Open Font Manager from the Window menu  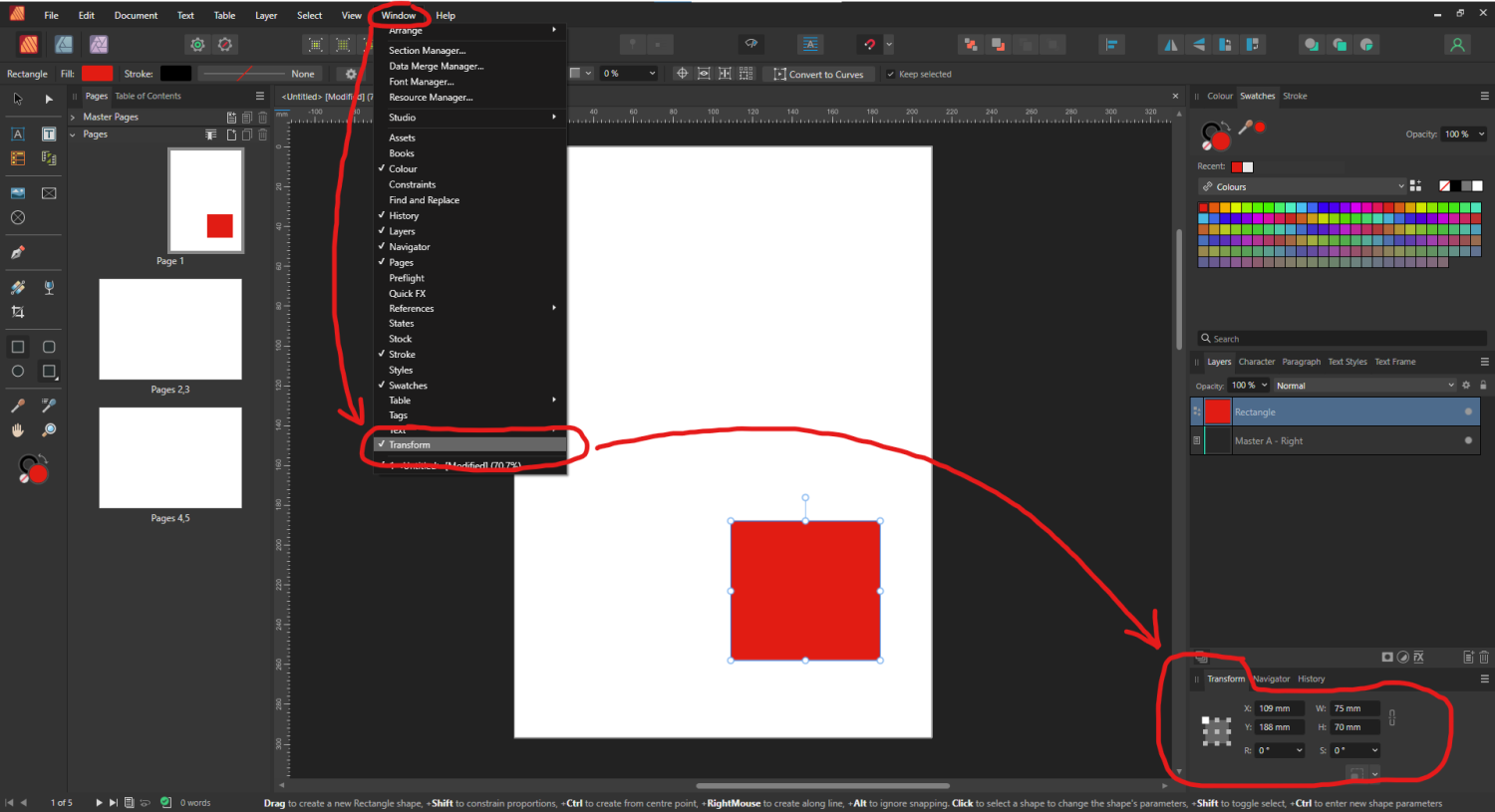click(x=424, y=81)
